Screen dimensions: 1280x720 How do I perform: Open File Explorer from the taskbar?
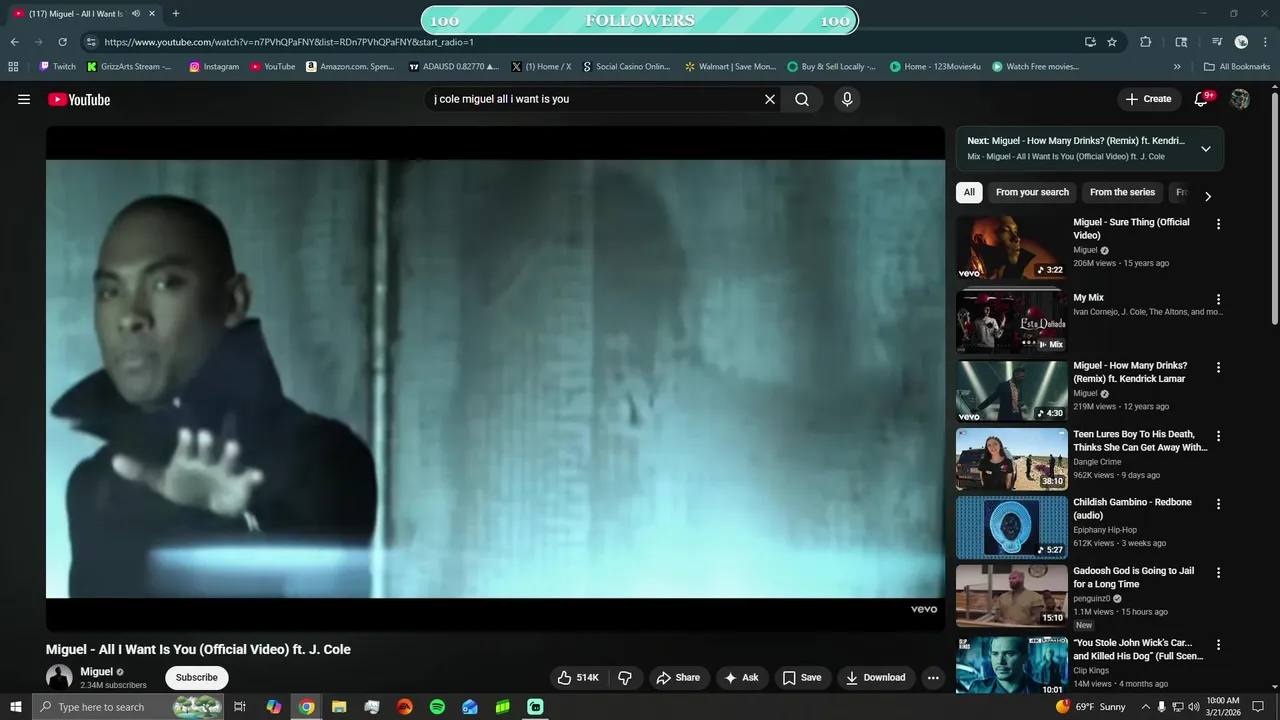339,707
